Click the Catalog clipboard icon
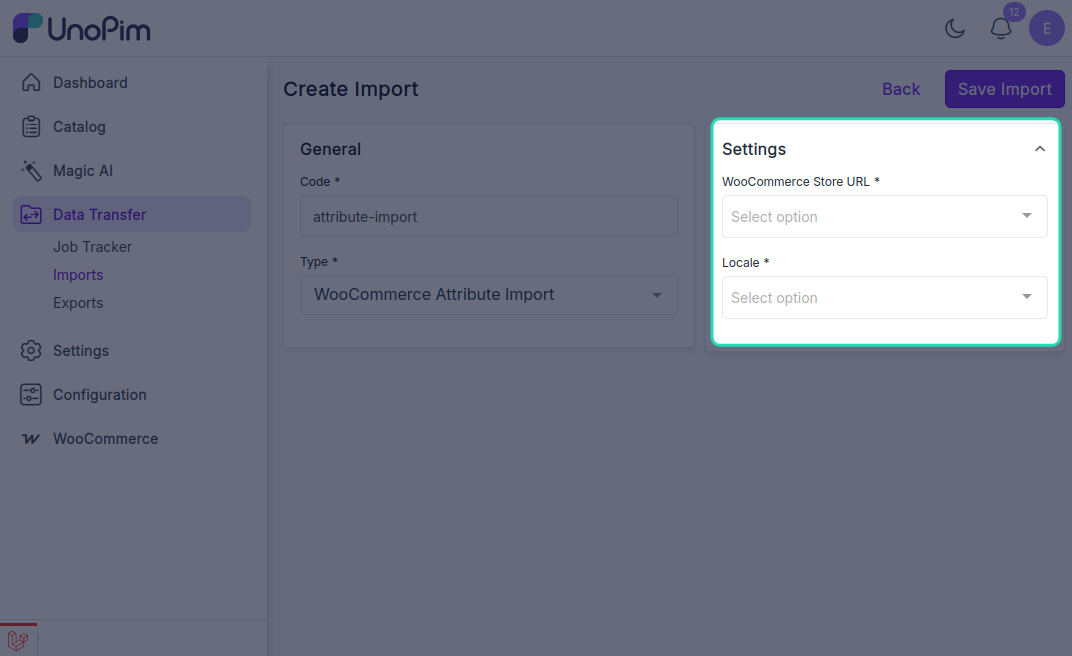Image resolution: width=1072 pixels, height=656 pixels. pyautogui.click(x=31, y=126)
